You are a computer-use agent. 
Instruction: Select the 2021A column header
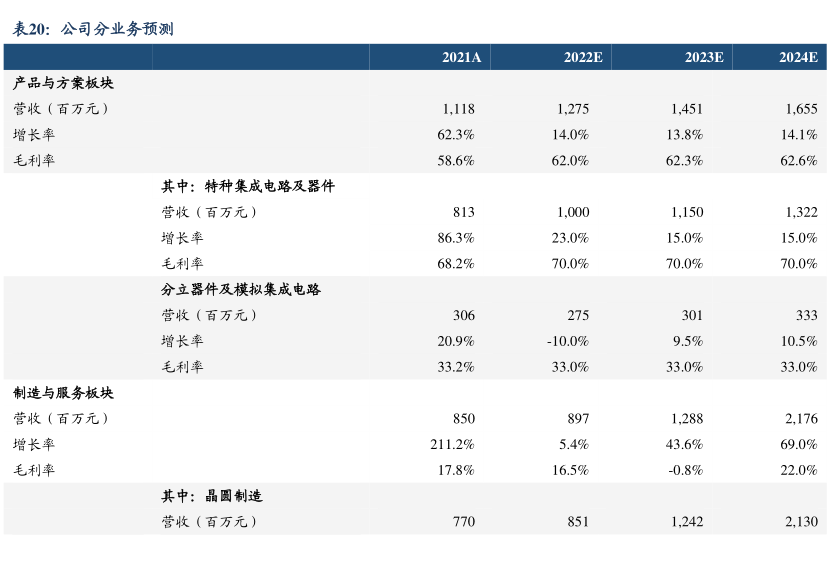(462, 57)
